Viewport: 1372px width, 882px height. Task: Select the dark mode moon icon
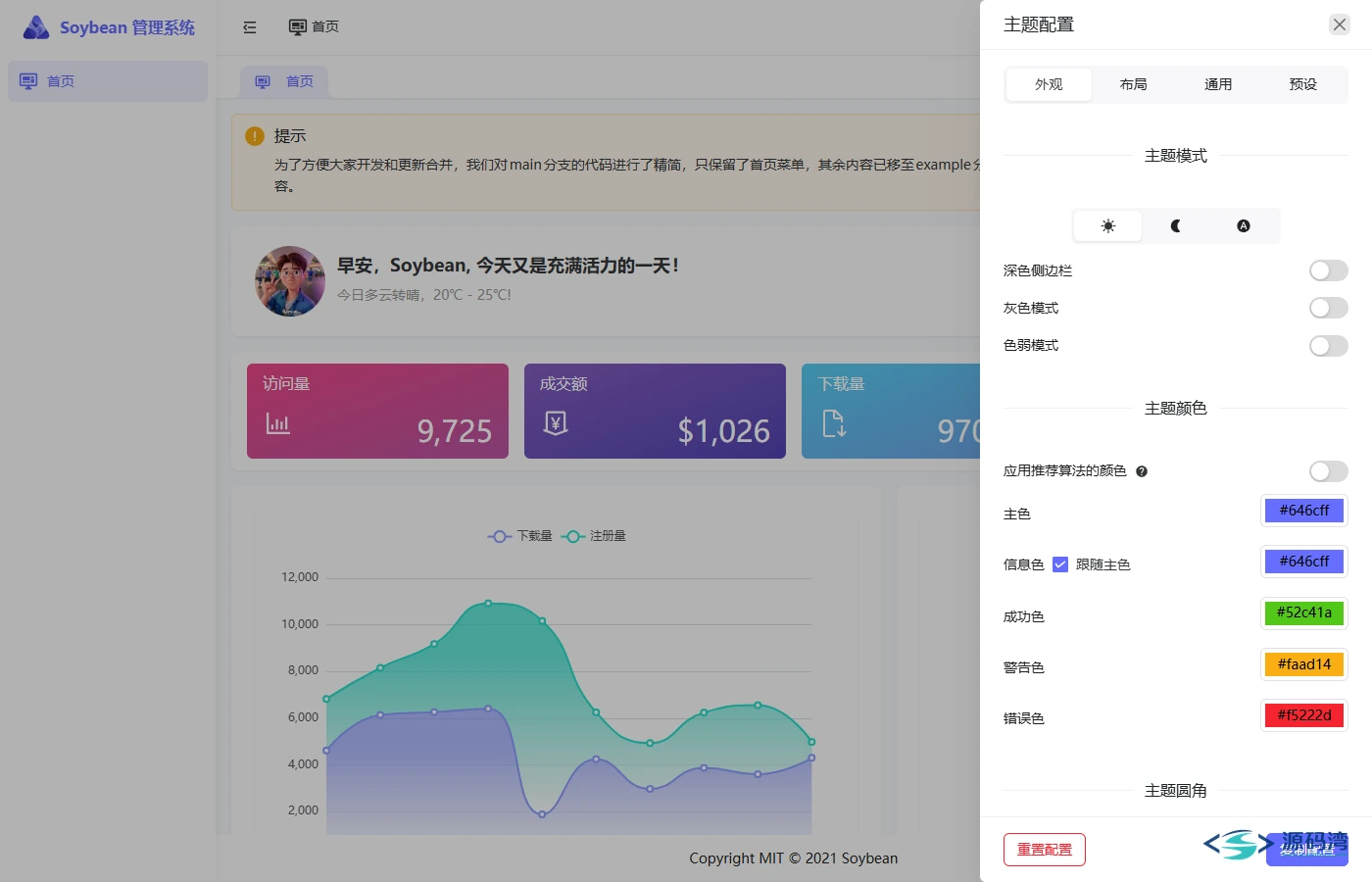[x=1176, y=226]
